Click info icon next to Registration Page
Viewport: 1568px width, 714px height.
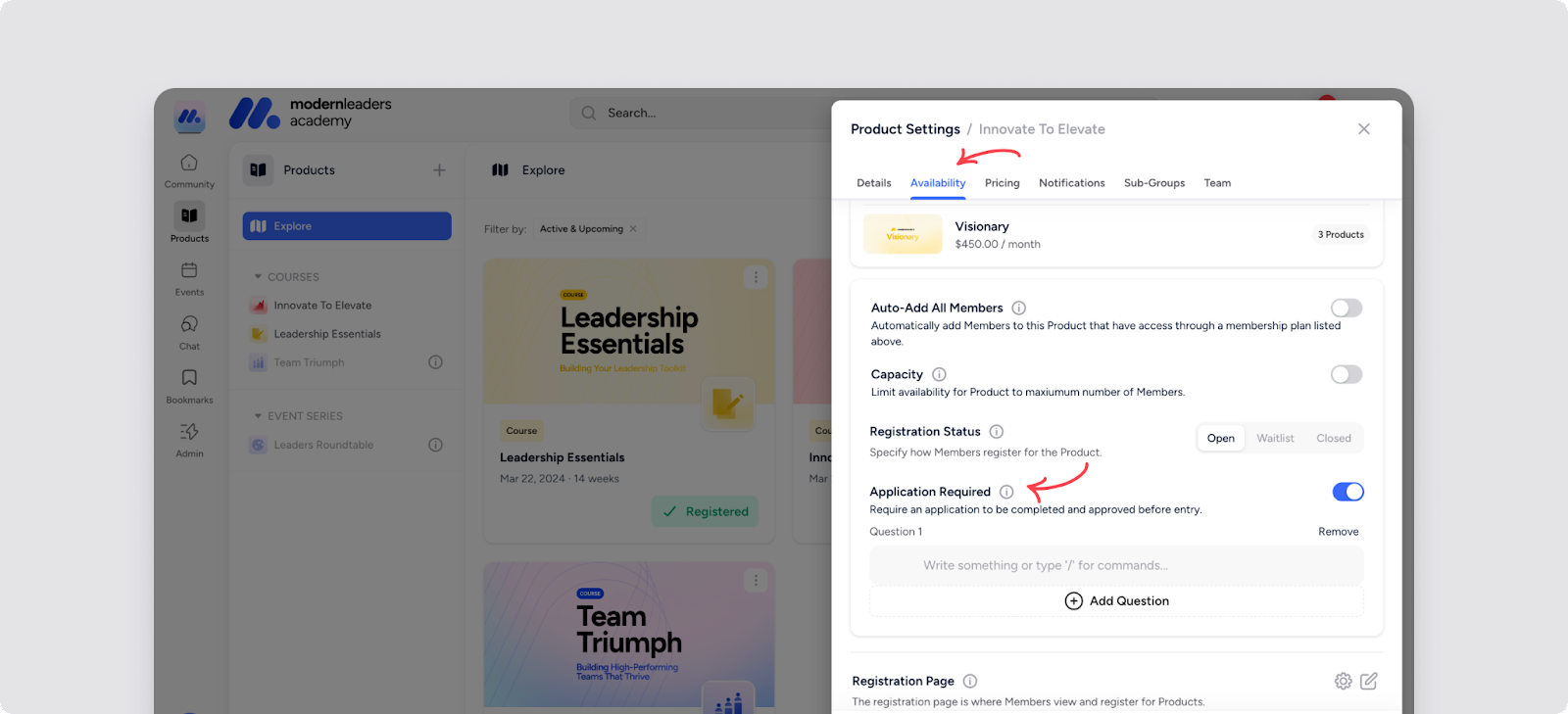pos(970,681)
